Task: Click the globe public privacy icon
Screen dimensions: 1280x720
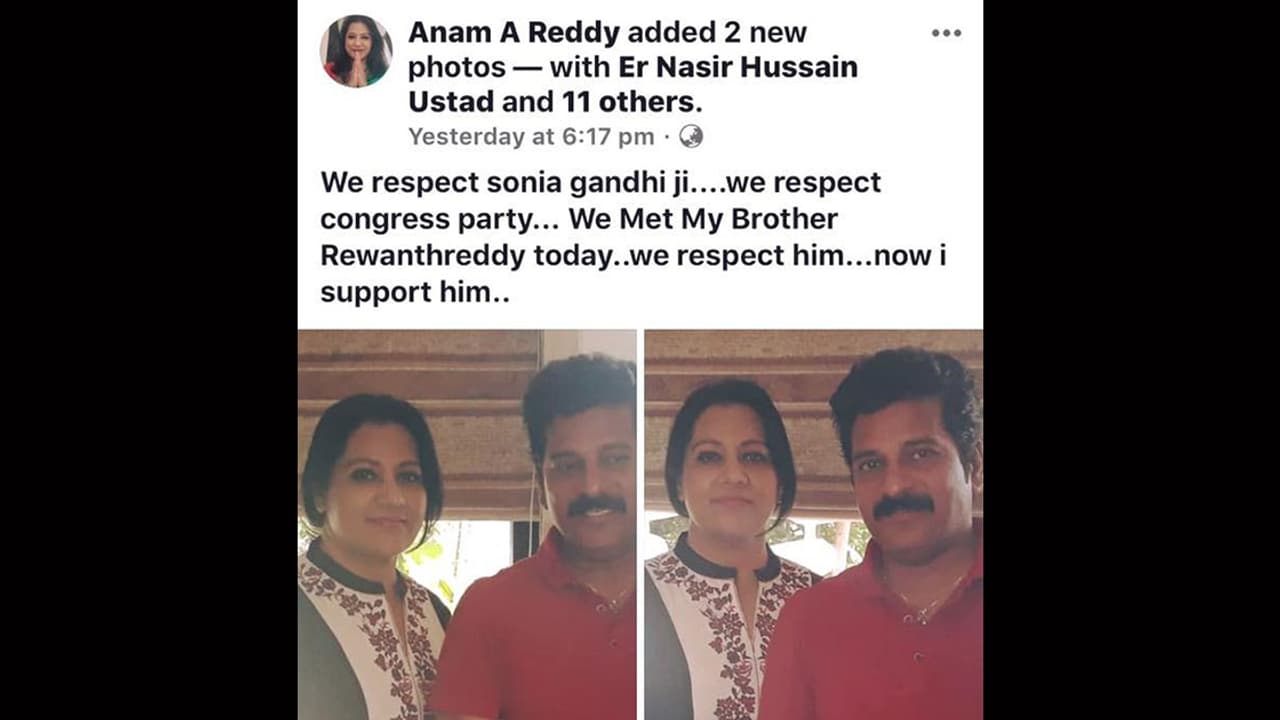Action: coord(691,136)
